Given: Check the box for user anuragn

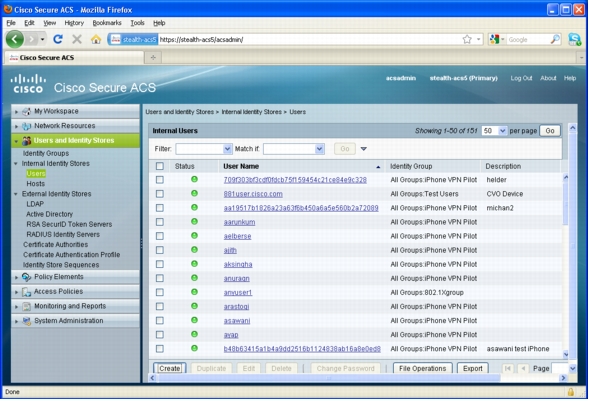Looking at the screenshot, I should point(160,278).
